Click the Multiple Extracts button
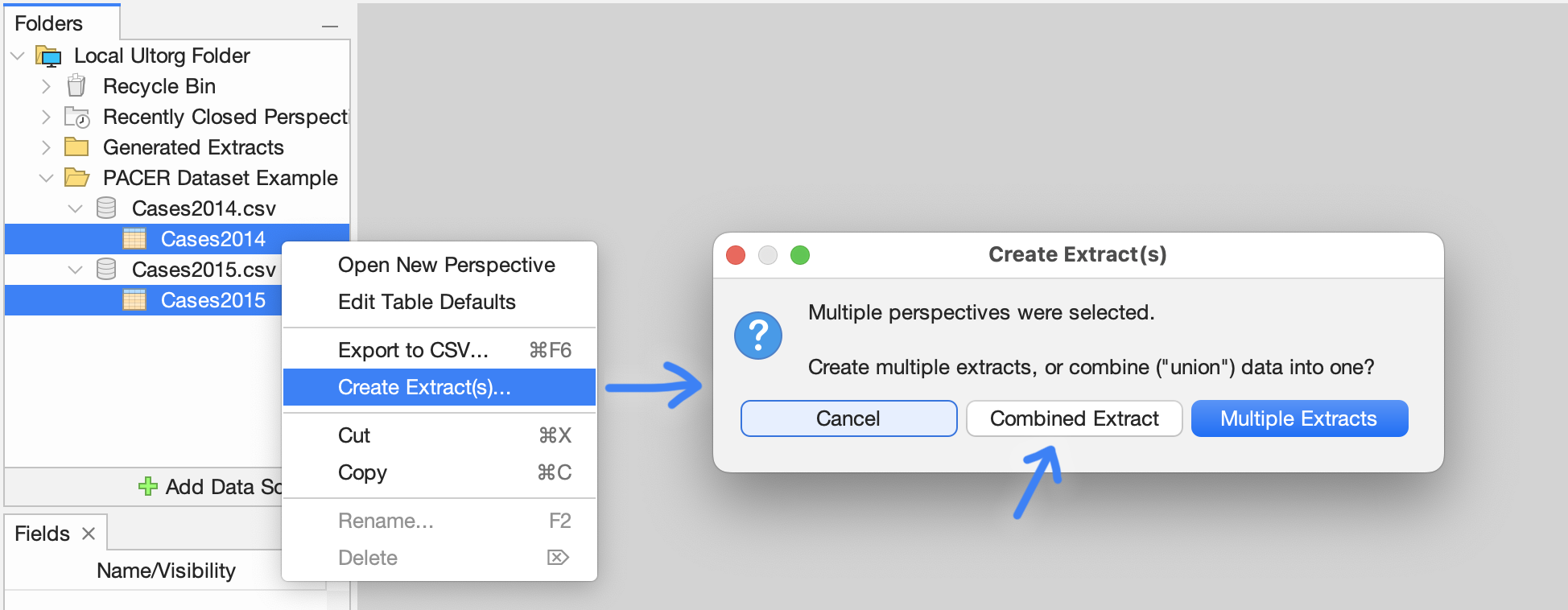 1298,418
